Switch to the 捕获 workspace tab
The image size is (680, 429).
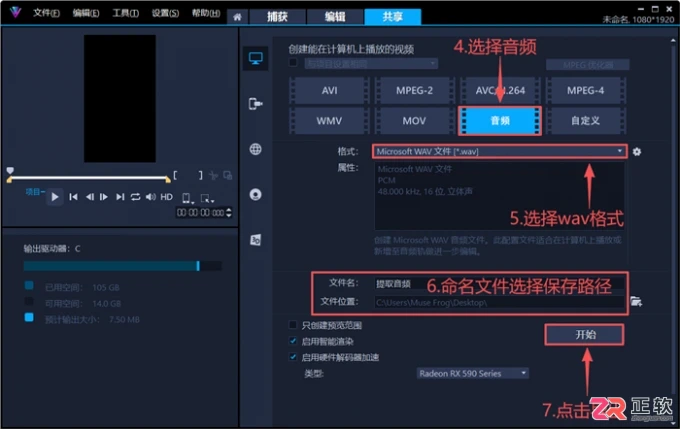click(x=277, y=17)
